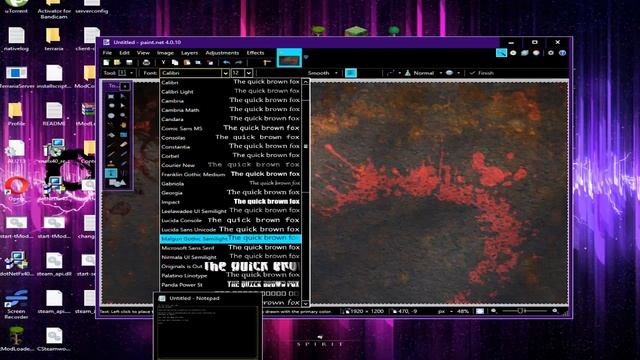Select the Paint Bucket tool
Screen dimensions: 640x360
111,135
